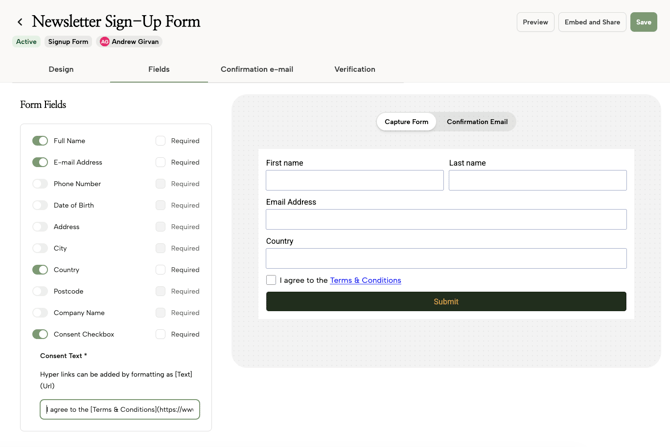Click the Preview button
Screen dimensions: 670x447
point(535,22)
